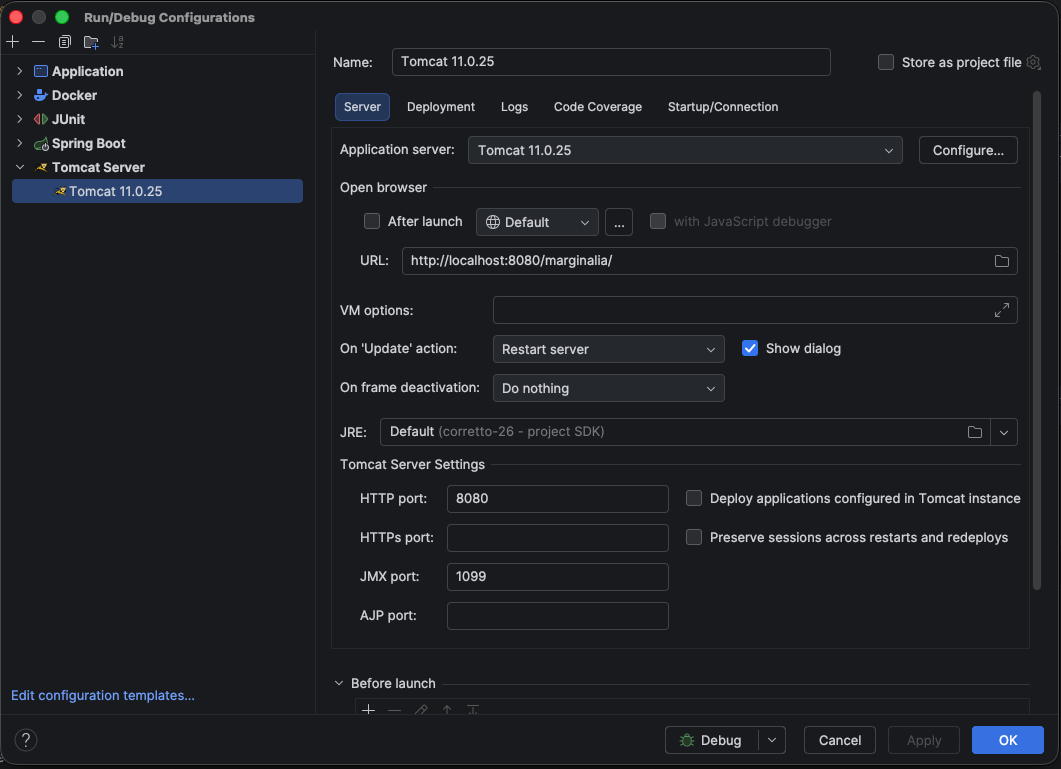Click the Debug button
The height and width of the screenshot is (769, 1061).
click(712, 741)
